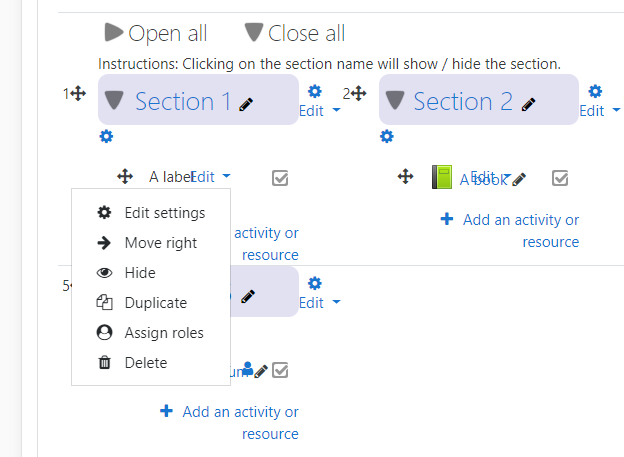Click the green book activity icon
624x457 pixels.
coord(442,177)
